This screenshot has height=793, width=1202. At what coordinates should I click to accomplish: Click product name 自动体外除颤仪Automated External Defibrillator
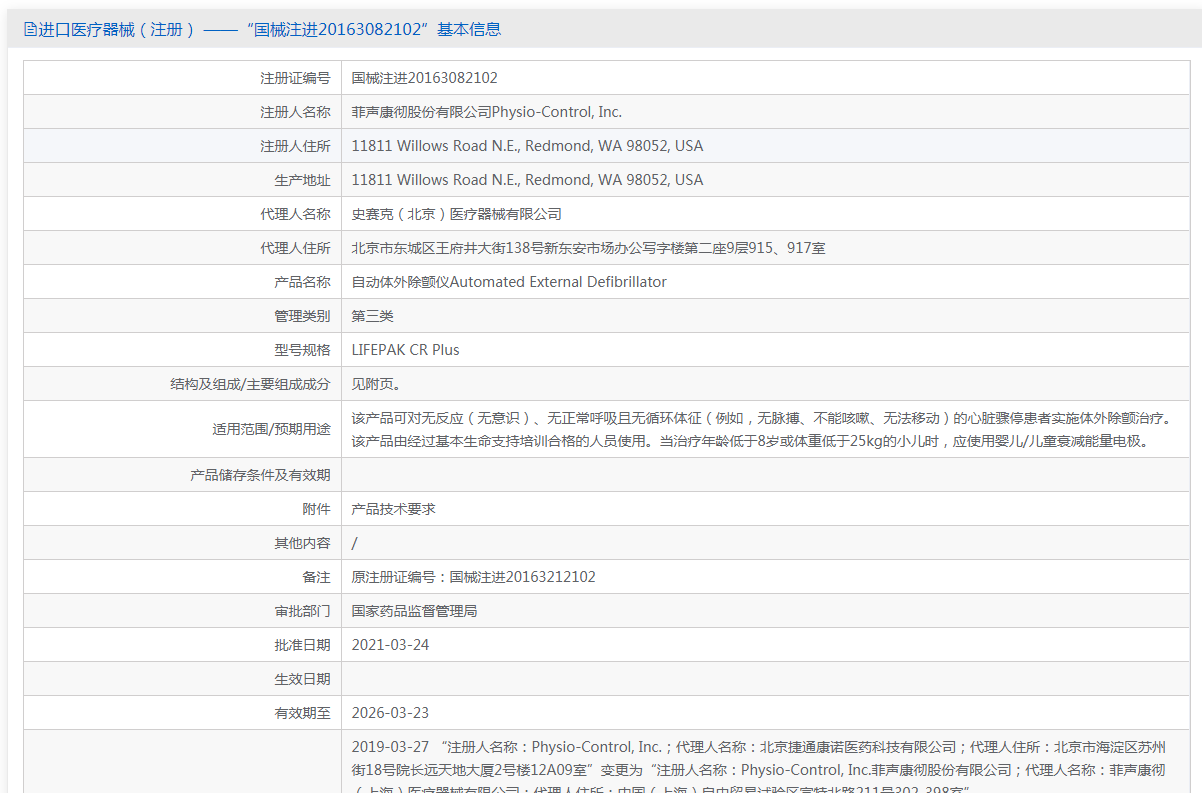(509, 282)
